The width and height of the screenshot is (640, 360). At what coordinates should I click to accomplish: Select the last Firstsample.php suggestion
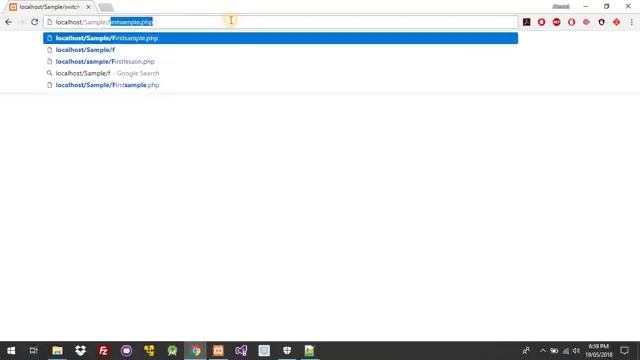[x=280, y=85]
